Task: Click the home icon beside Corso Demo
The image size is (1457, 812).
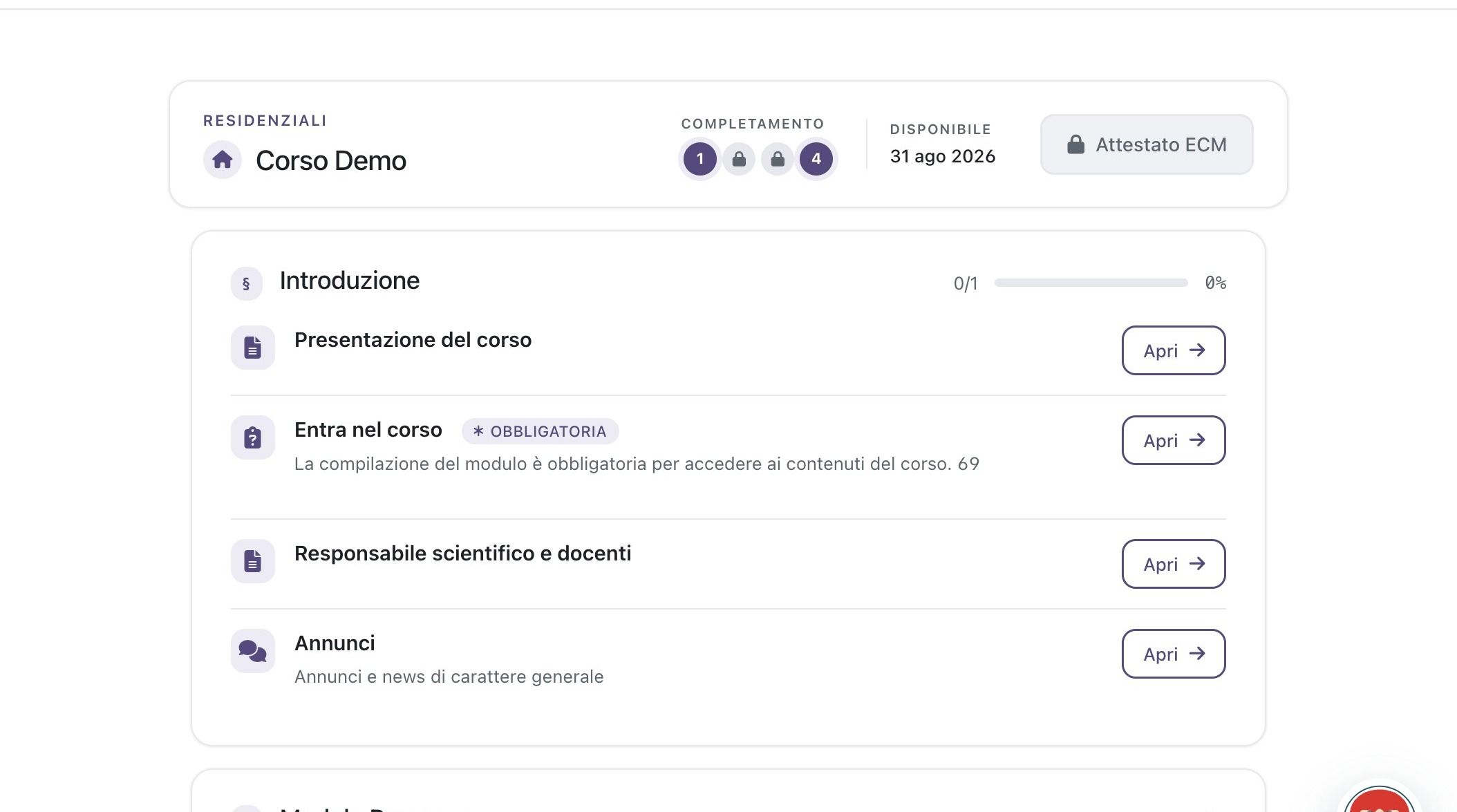Action: click(223, 160)
